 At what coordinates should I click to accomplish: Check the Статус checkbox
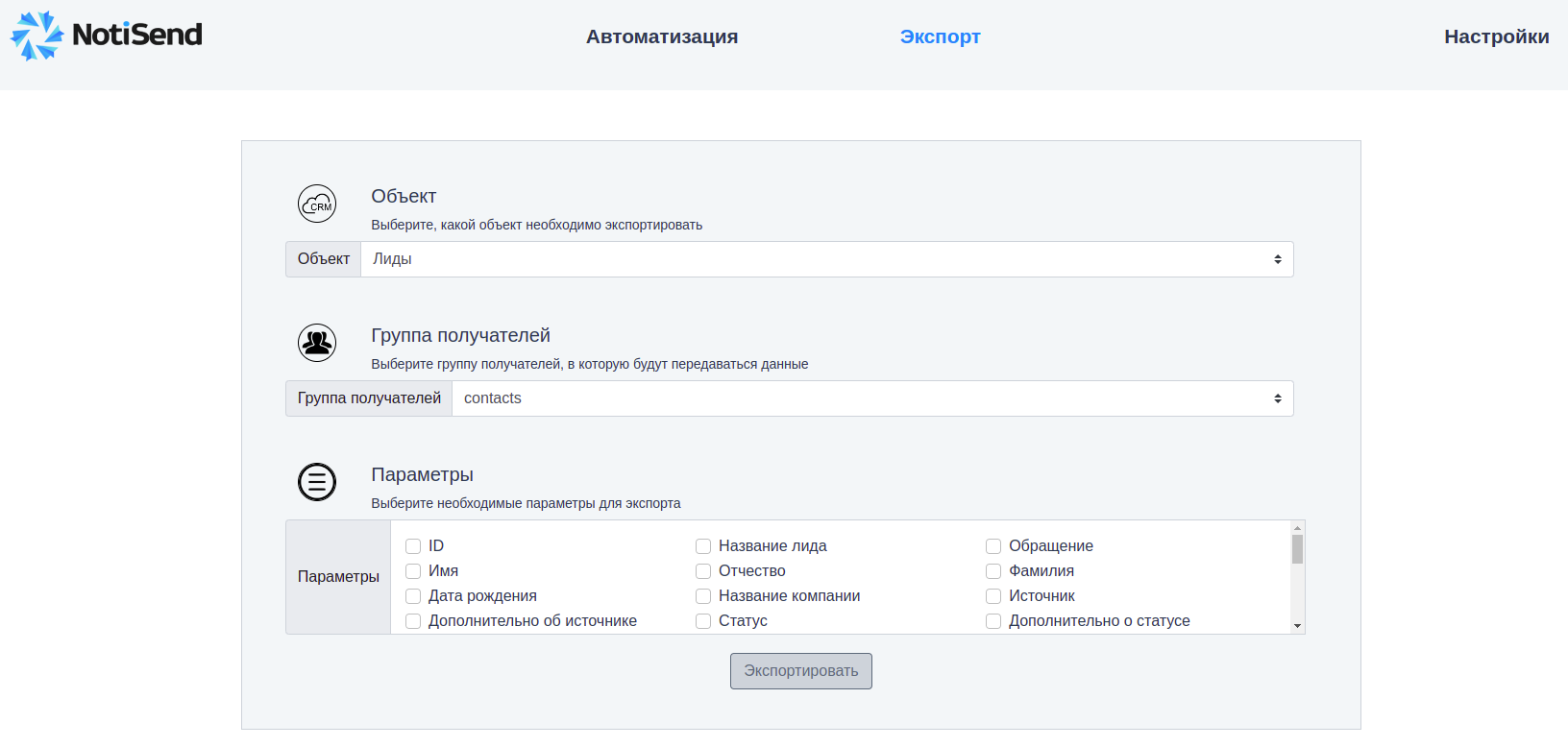(x=703, y=621)
